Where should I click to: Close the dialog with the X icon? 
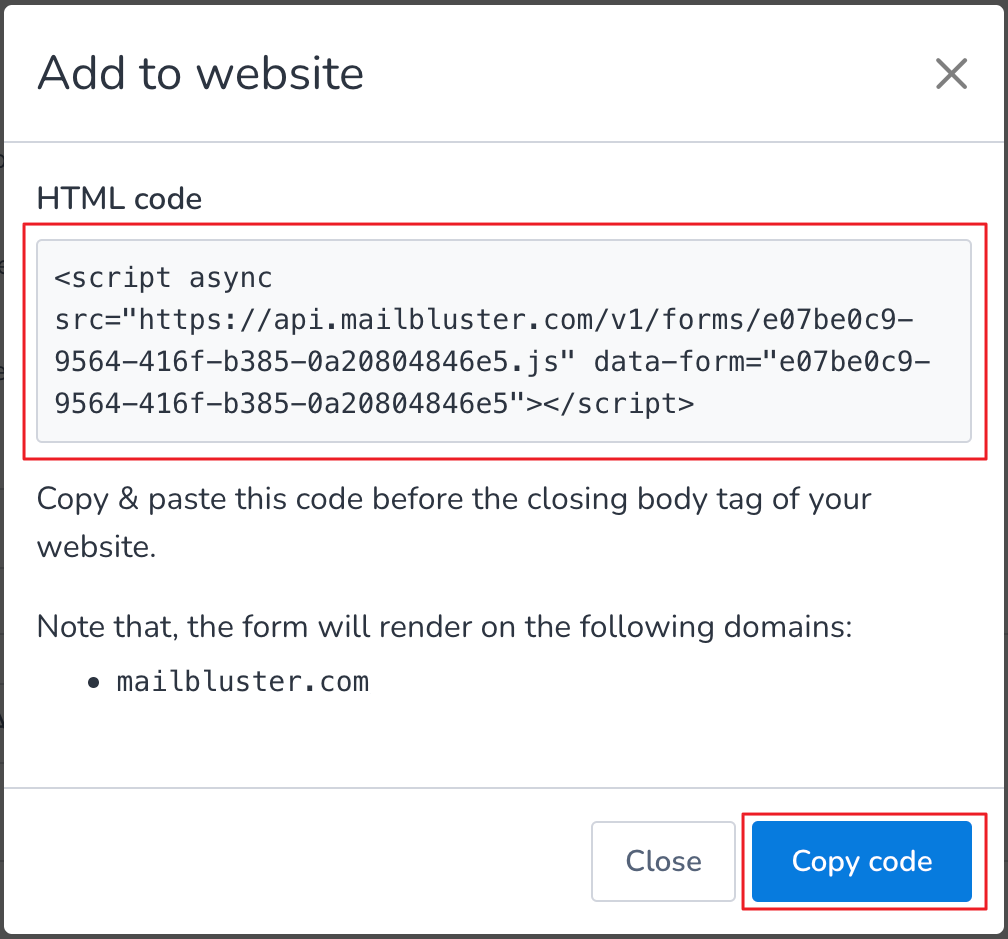coord(950,74)
